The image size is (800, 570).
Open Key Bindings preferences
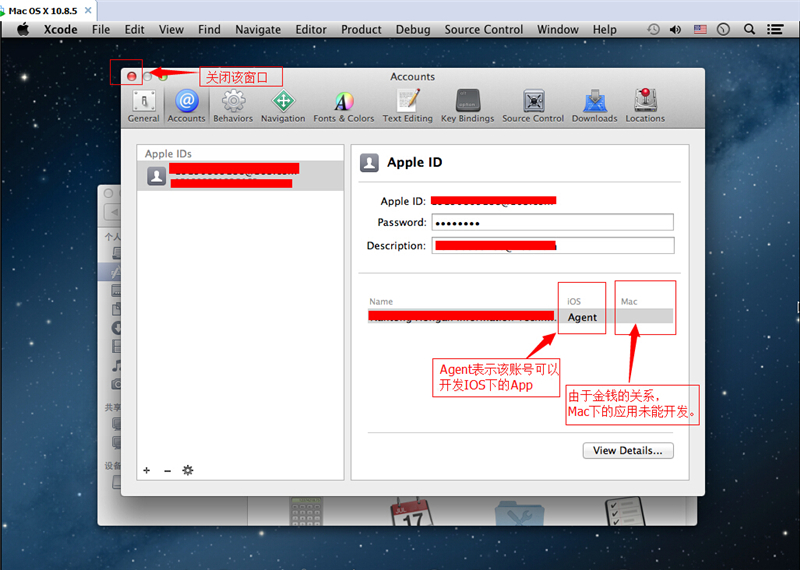pyautogui.click(x=468, y=106)
